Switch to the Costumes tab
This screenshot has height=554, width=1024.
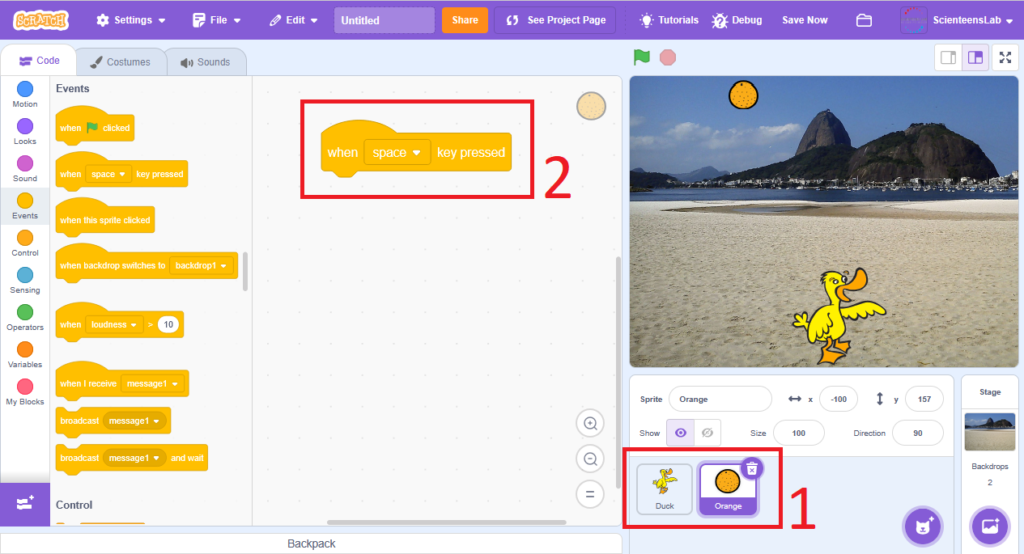point(120,62)
